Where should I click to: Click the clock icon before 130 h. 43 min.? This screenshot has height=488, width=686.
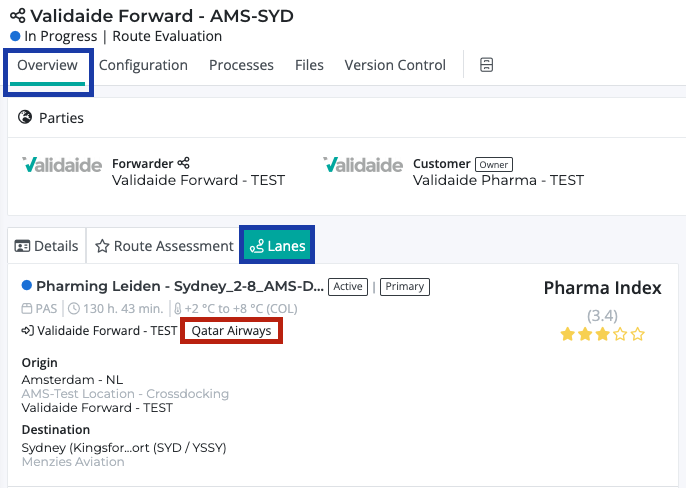point(74,309)
